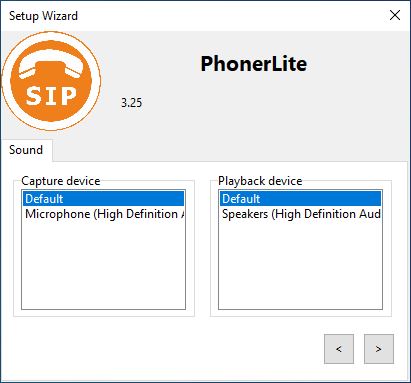Click the SIP letters inside the logo
The height and width of the screenshot is (383, 411).
tap(51, 96)
